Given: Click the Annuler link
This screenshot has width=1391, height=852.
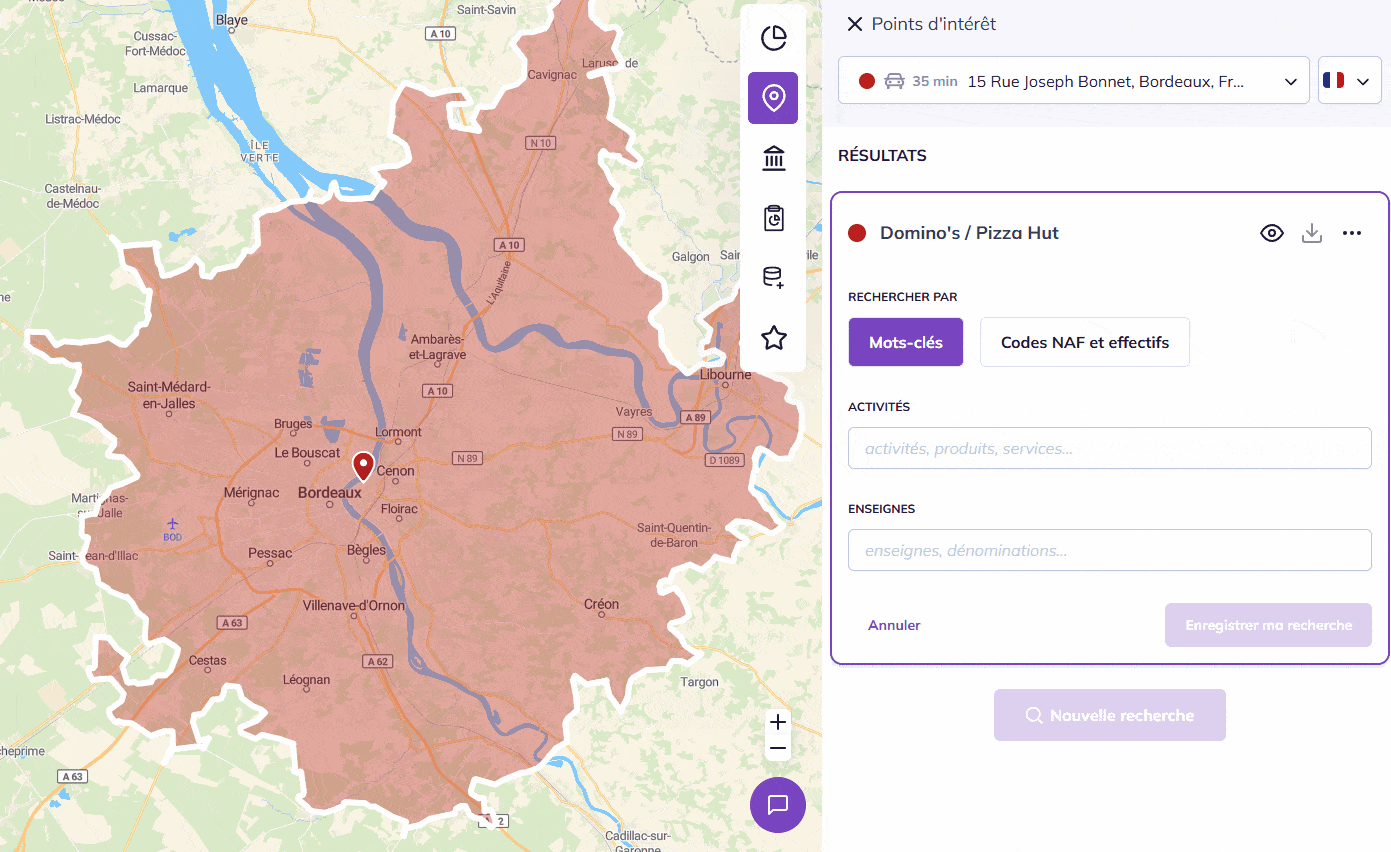Looking at the screenshot, I should click(894, 625).
